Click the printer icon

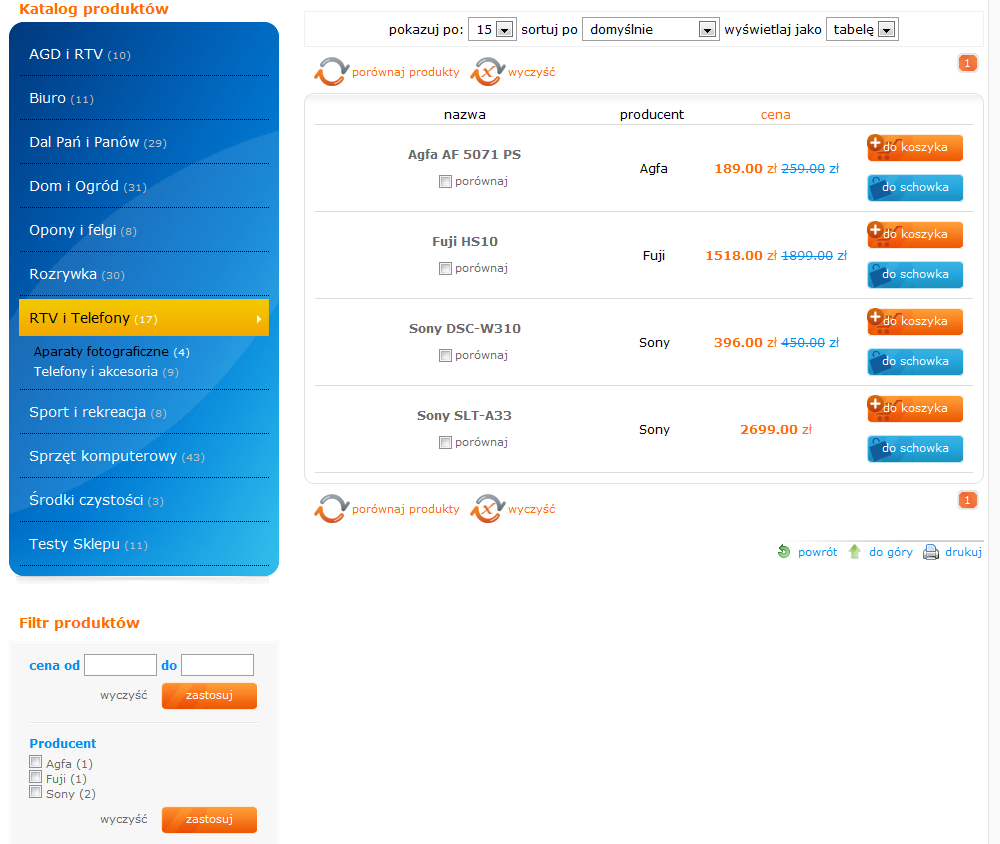[x=930, y=552]
